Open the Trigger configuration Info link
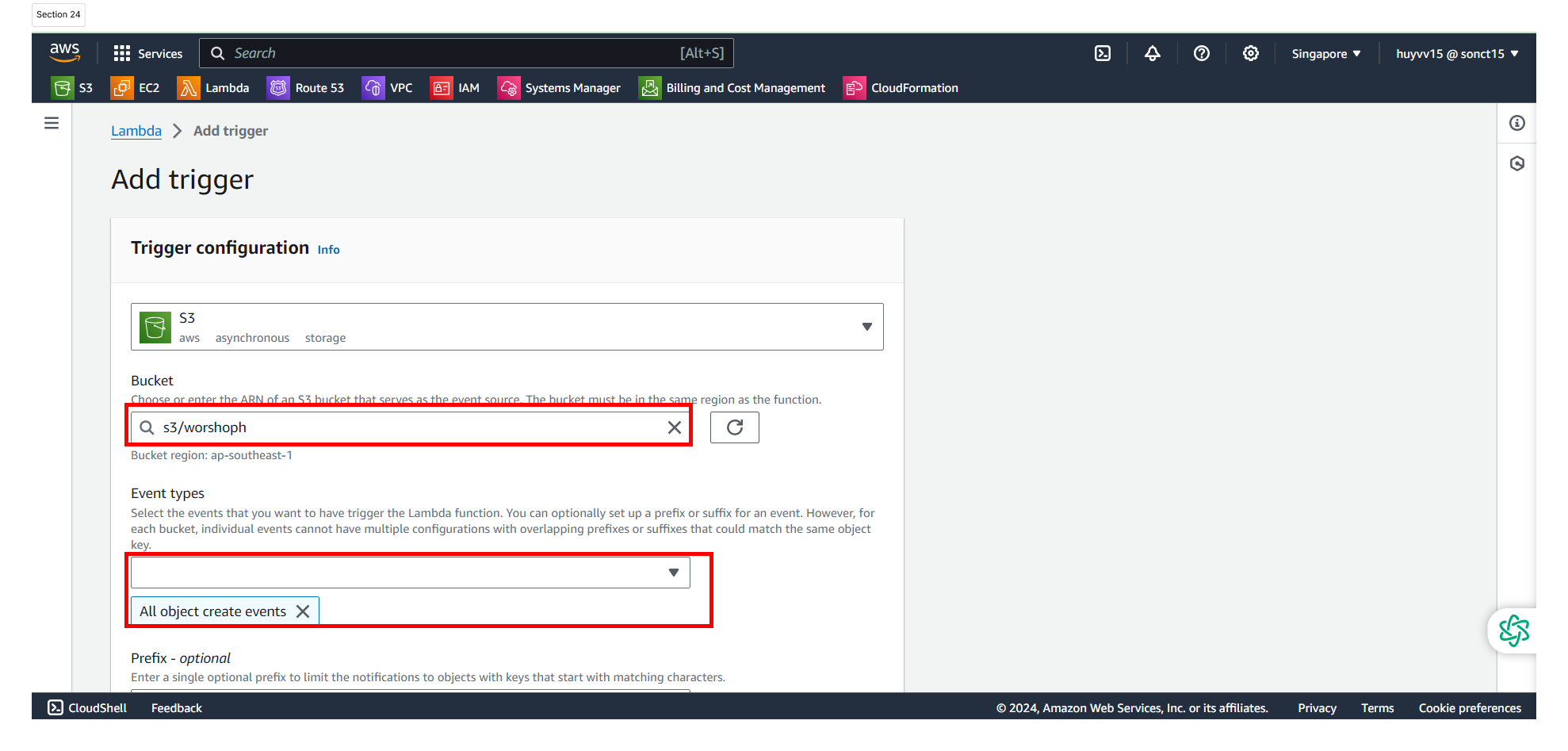The width and height of the screenshot is (1568, 751). tap(328, 250)
